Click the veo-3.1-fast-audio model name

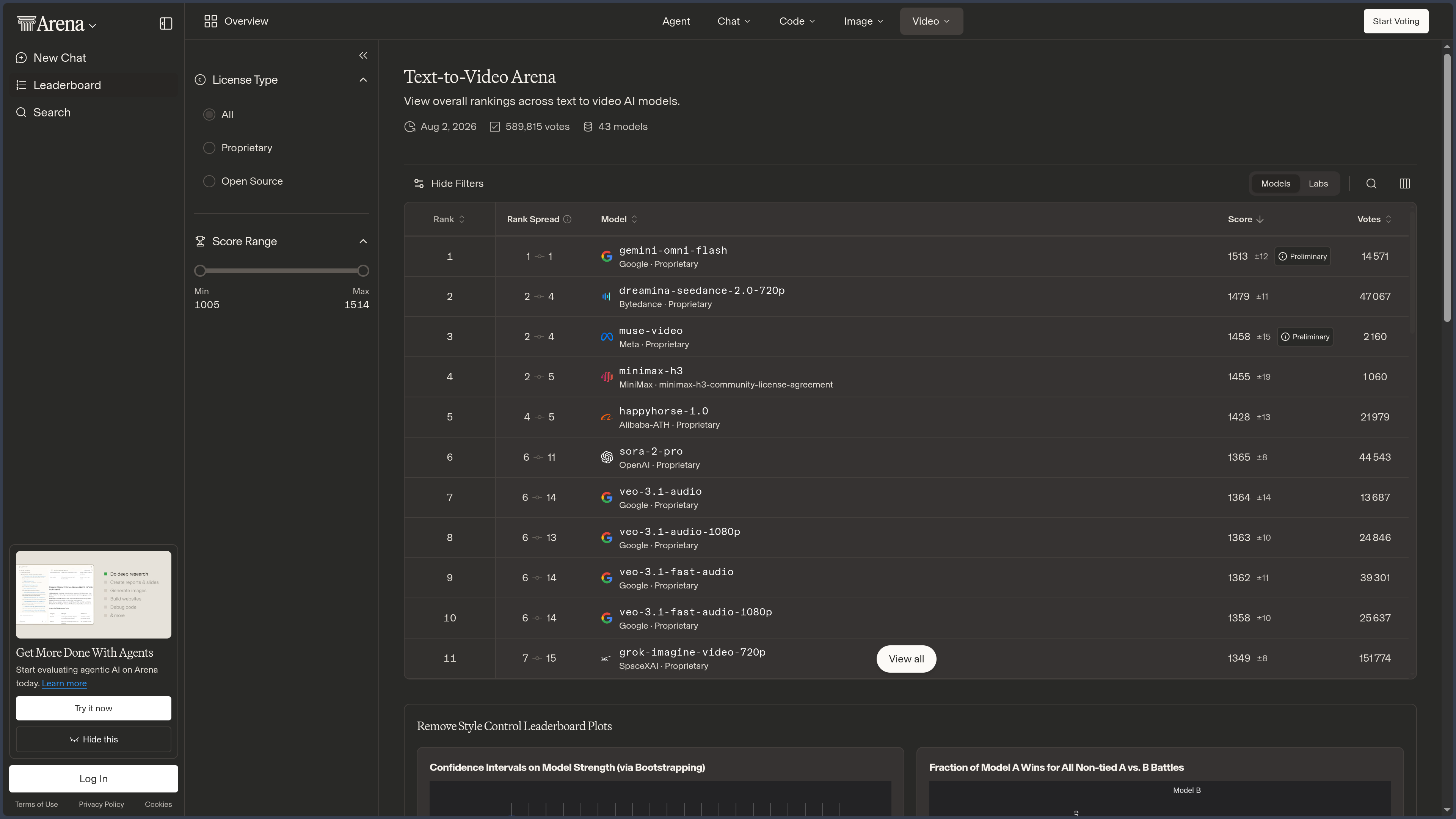pos(676,571)
